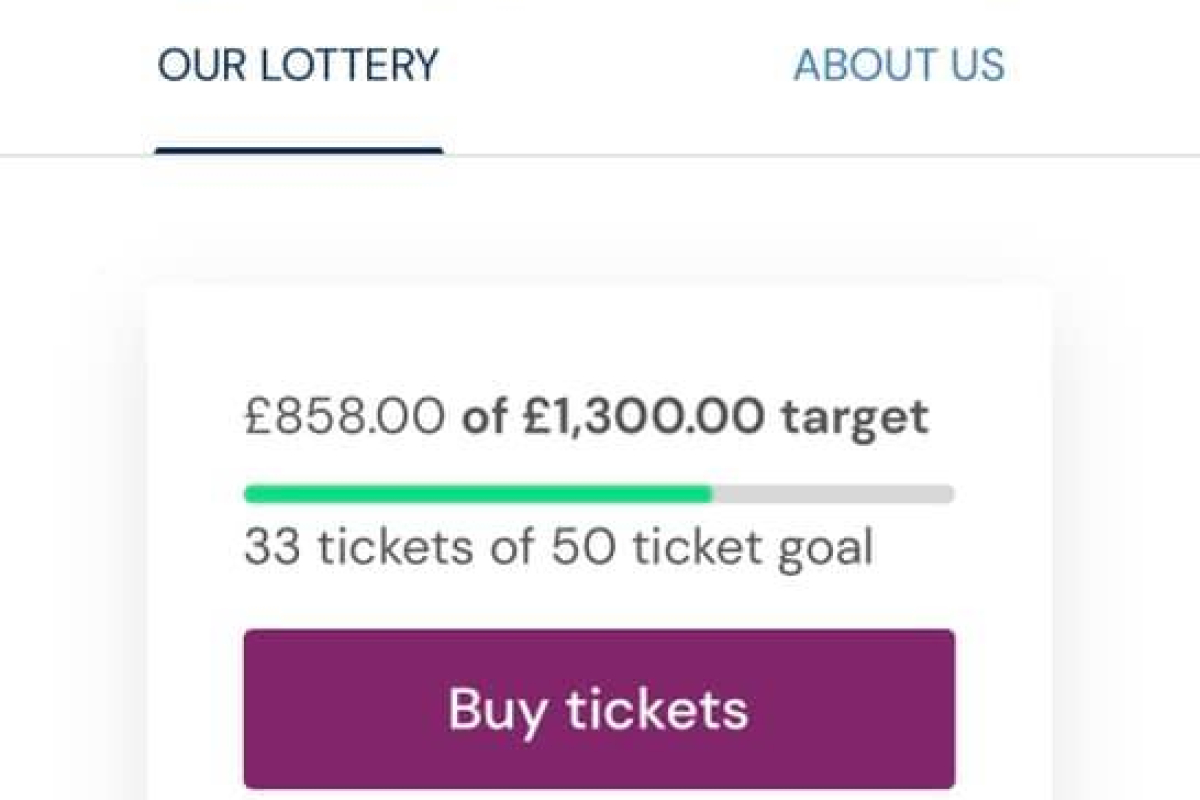Click the word "LOTTERY" in the active tab
This screenshot has width=1200, height=800.
pyautogui.click(x=349, y=66)
